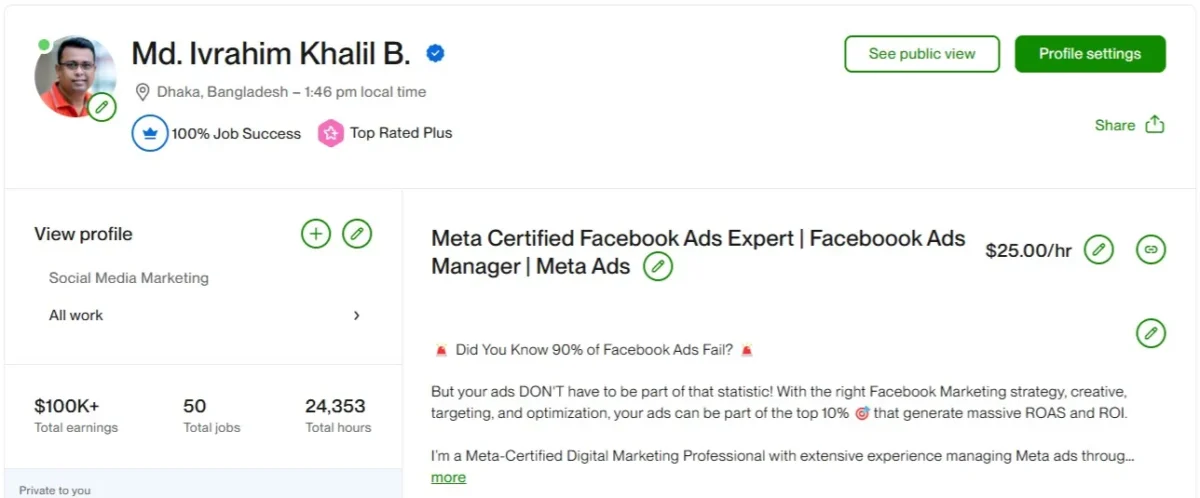
Task: Expand All work chevron arrow
Action: pos(357,316)
